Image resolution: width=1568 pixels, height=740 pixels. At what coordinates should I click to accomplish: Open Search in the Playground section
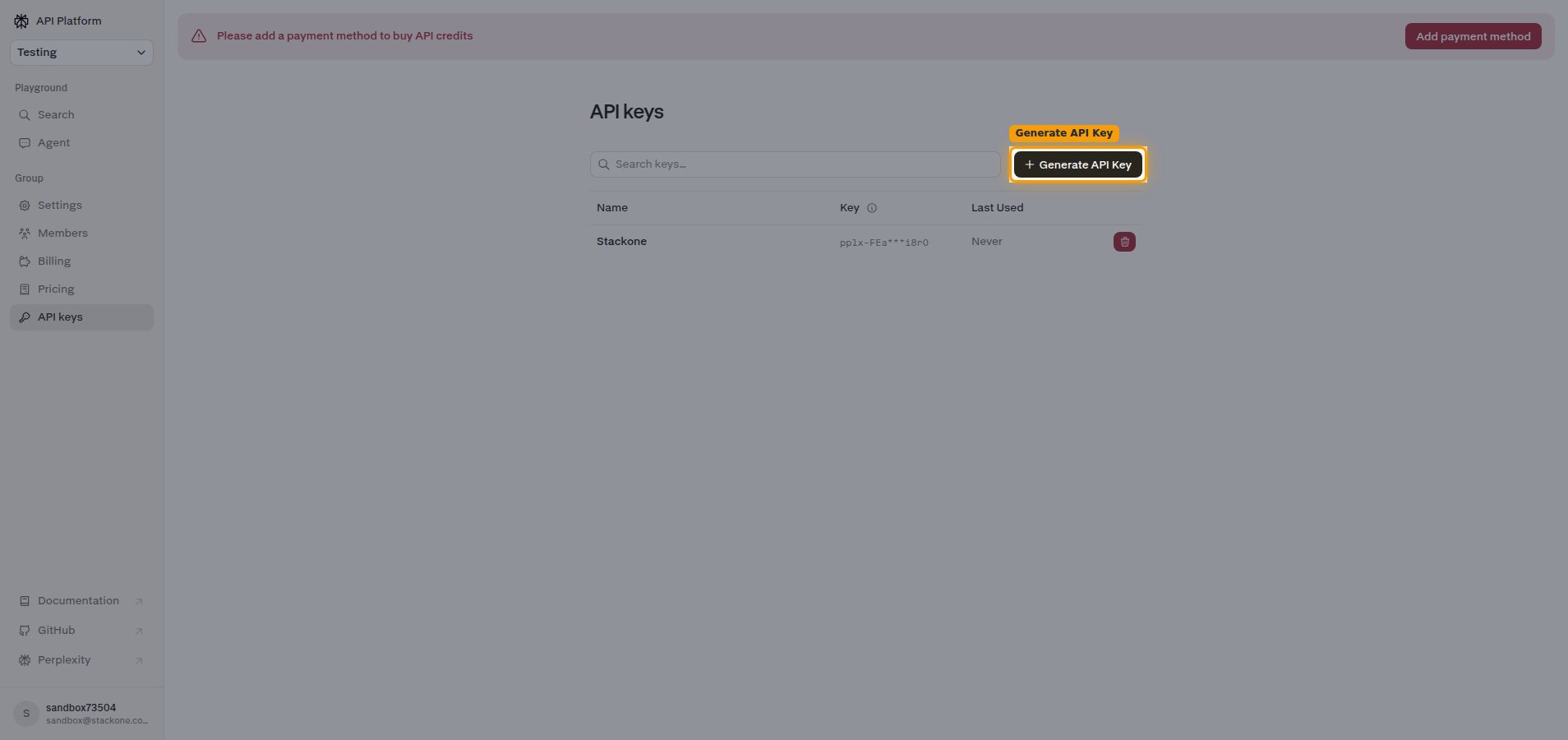[x=81, y=115]
